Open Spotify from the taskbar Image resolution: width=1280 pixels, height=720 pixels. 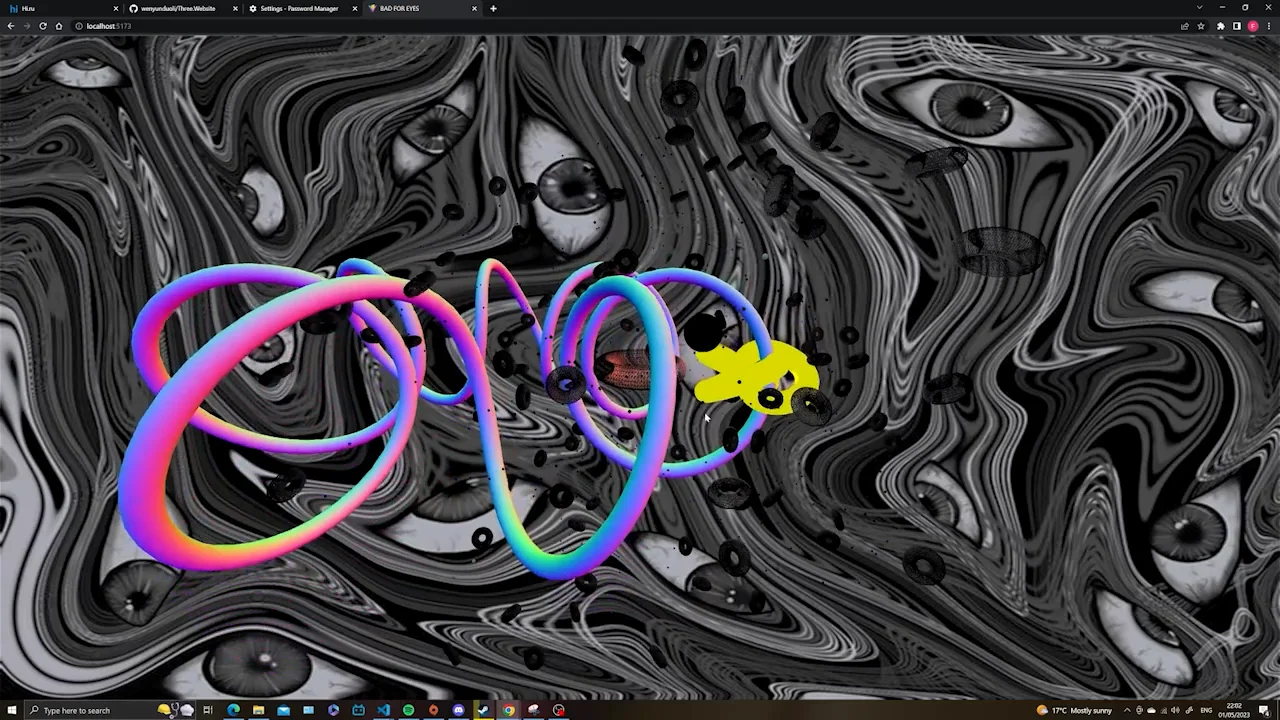click(x=408, y=710)
